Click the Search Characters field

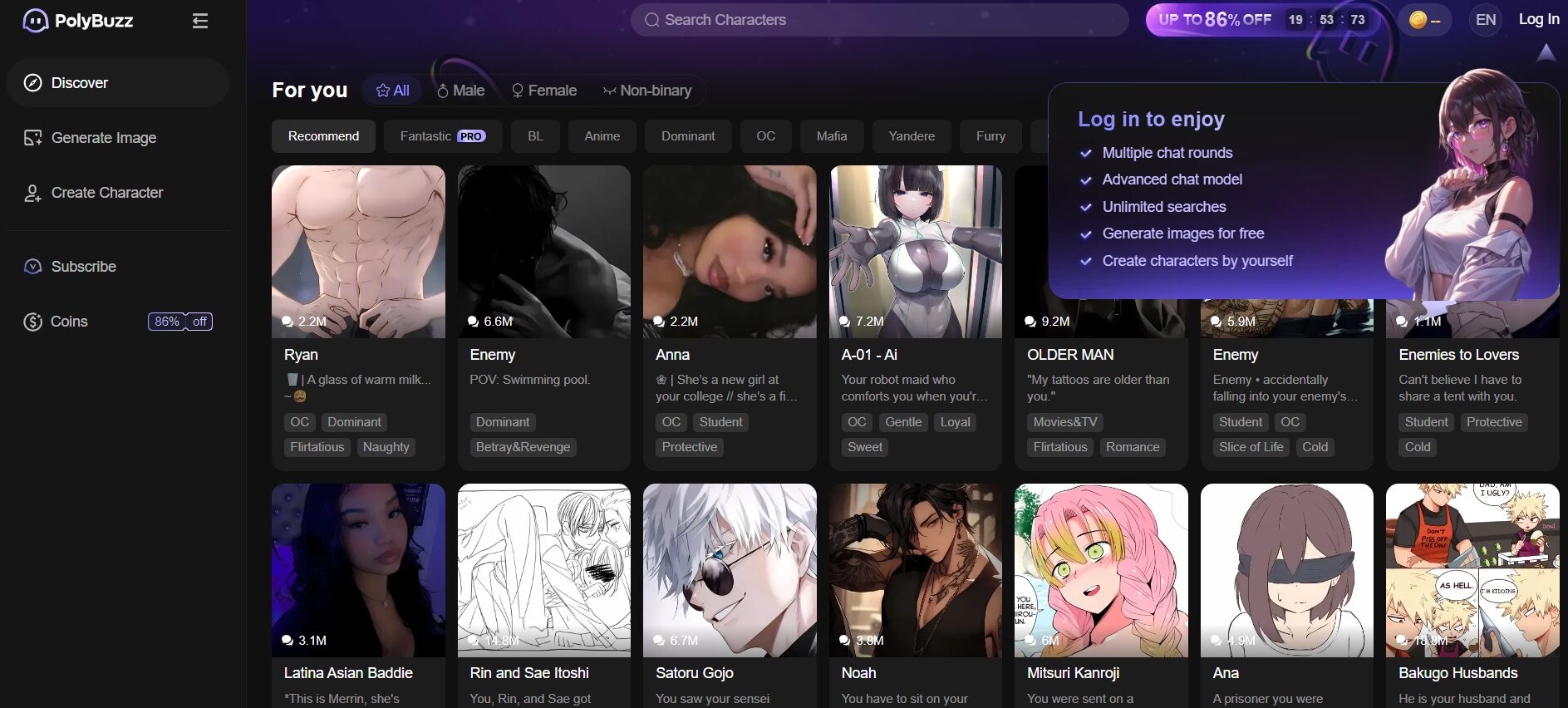pos(879,20)
